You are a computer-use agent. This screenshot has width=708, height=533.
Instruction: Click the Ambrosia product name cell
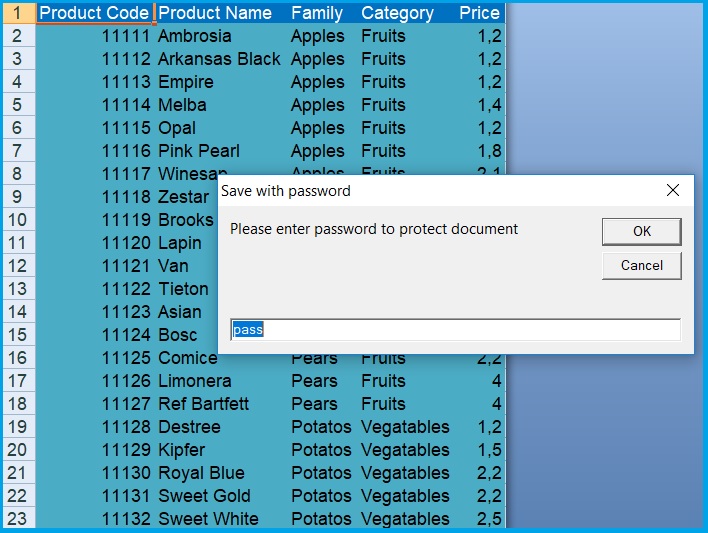pyautogui.click(x=195, y=36)
